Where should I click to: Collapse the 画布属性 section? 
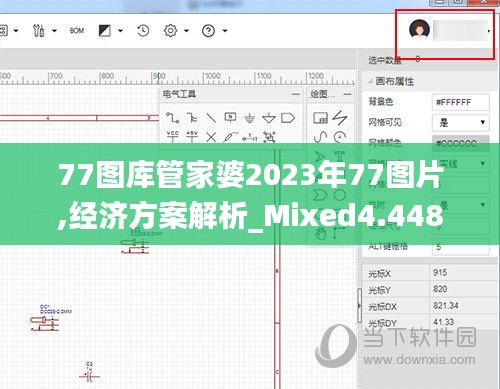pos(371,81)
